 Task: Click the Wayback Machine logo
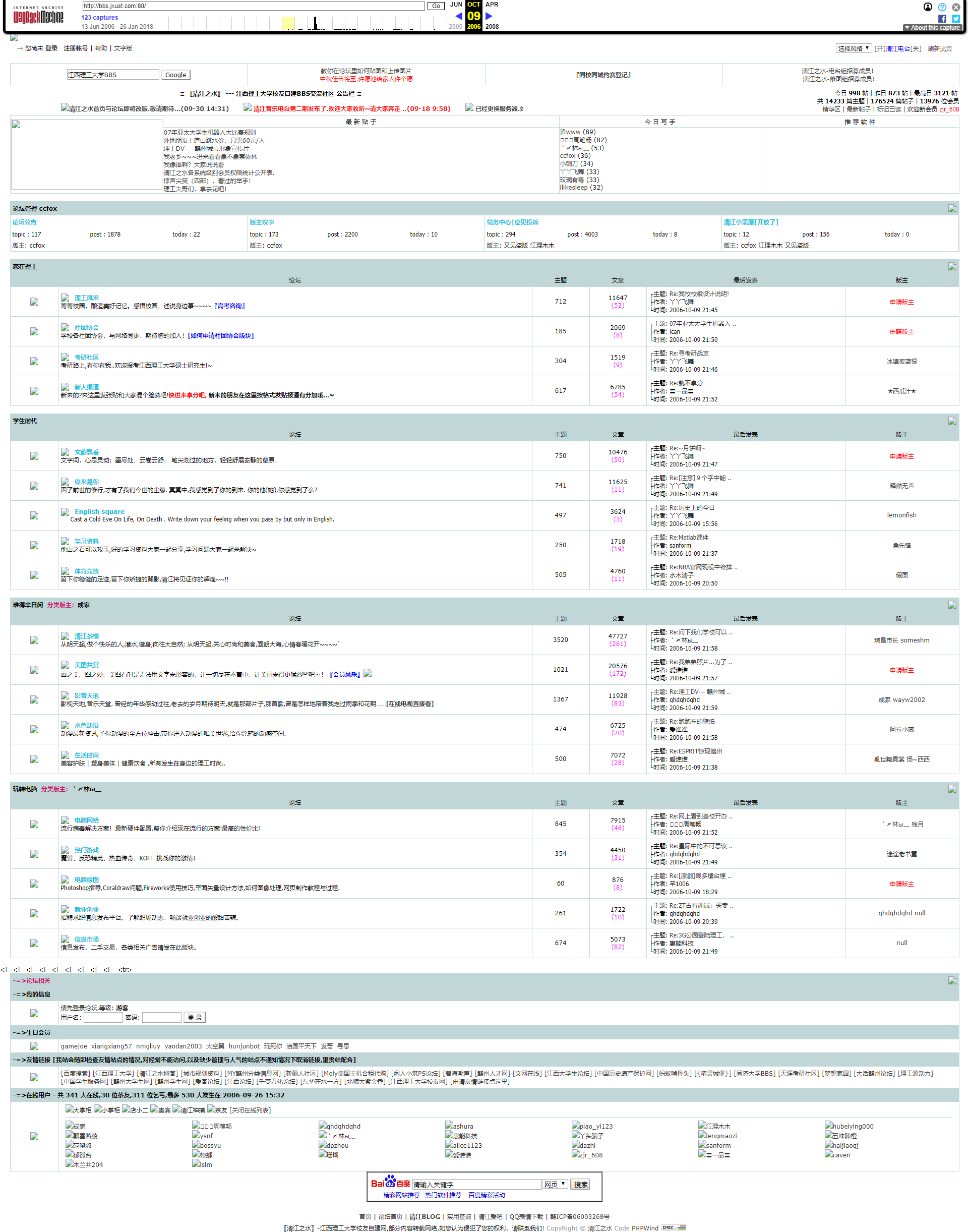click(x=38, y=15)
